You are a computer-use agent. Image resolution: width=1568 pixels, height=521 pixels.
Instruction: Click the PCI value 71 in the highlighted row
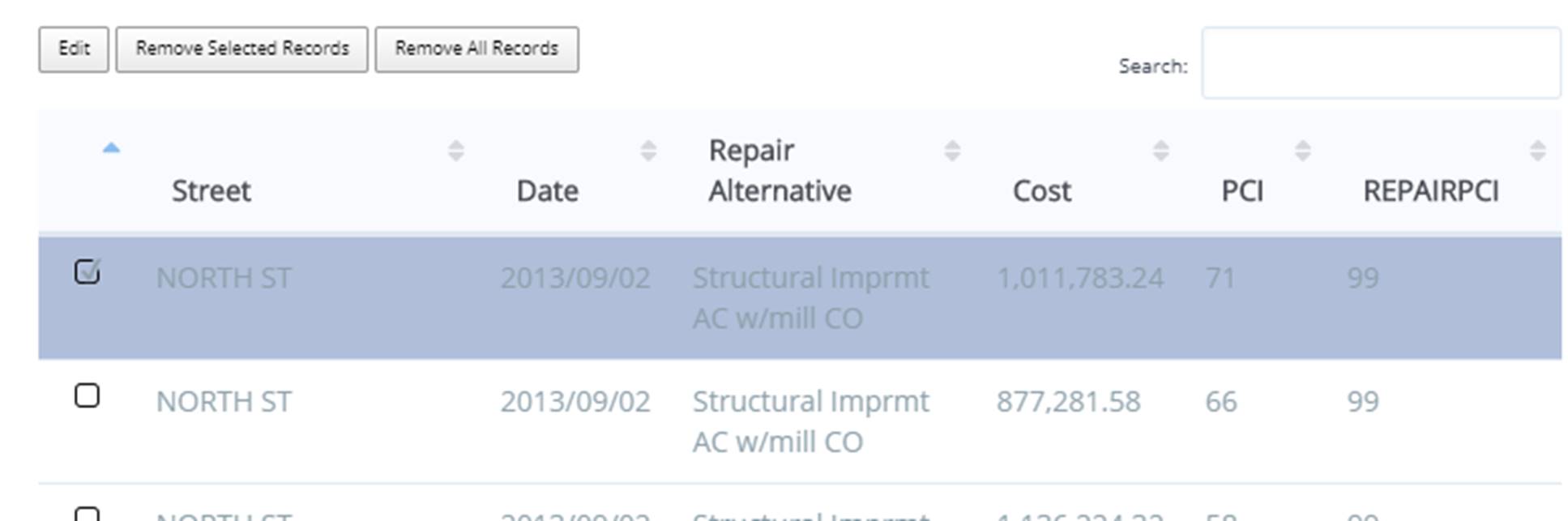(1220, 279)
